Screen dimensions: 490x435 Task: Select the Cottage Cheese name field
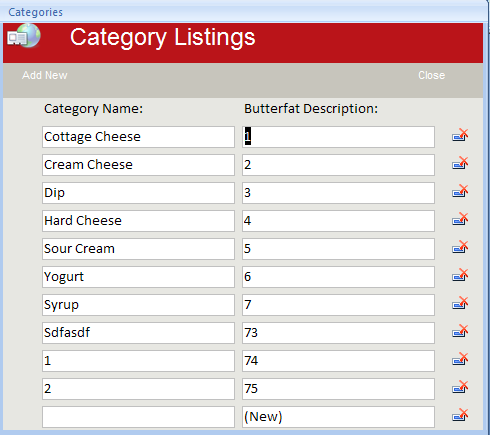pos(138,137)
